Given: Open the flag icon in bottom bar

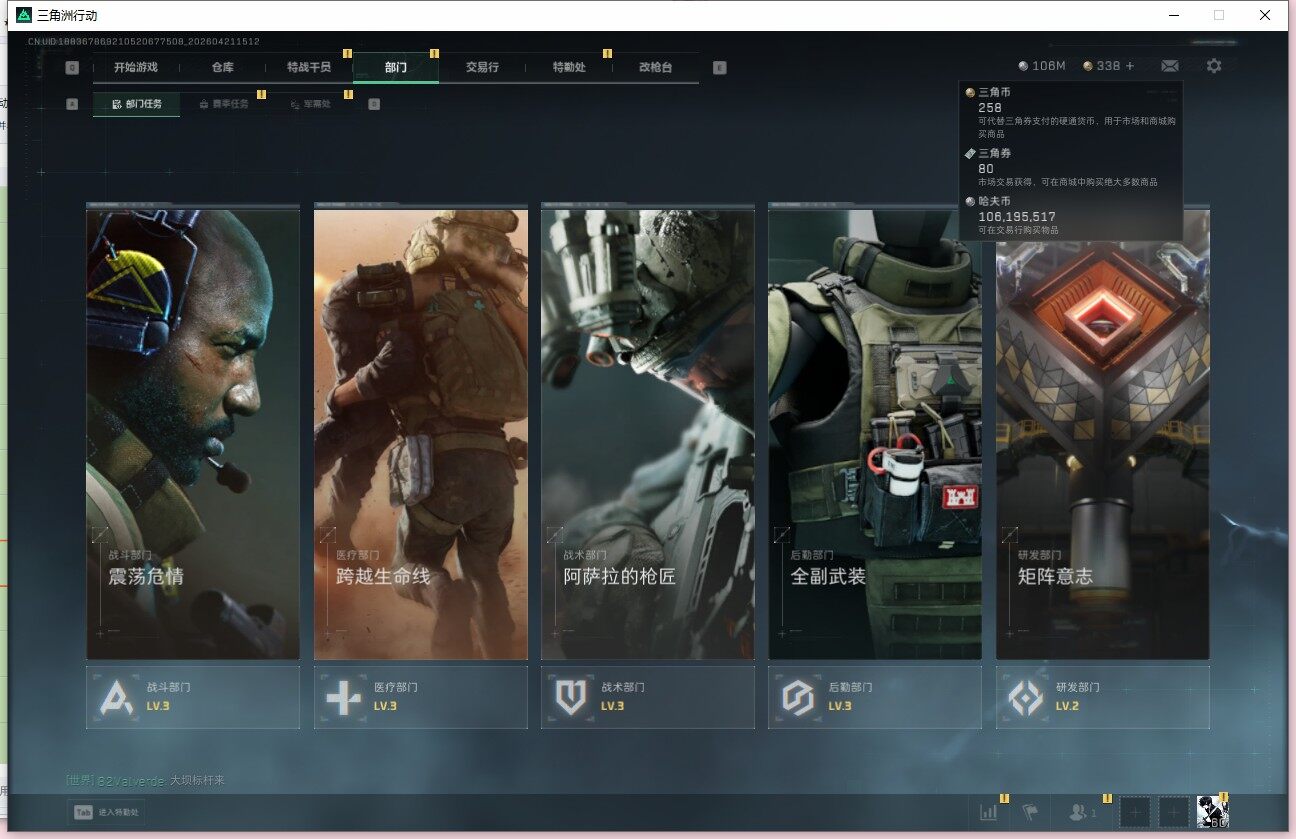Looking at the screenshot, I should (1030, 813).
